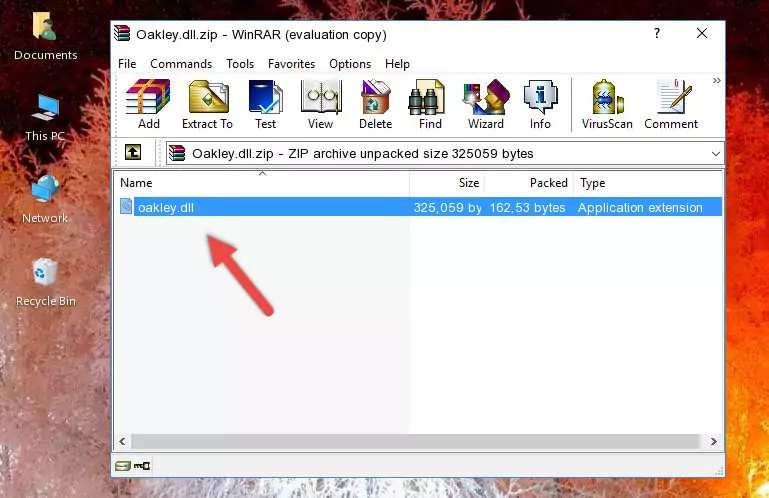Sort by the Size column header
Image resolution: width=769 pixels, height=498 pixels.
pos(447,183)
